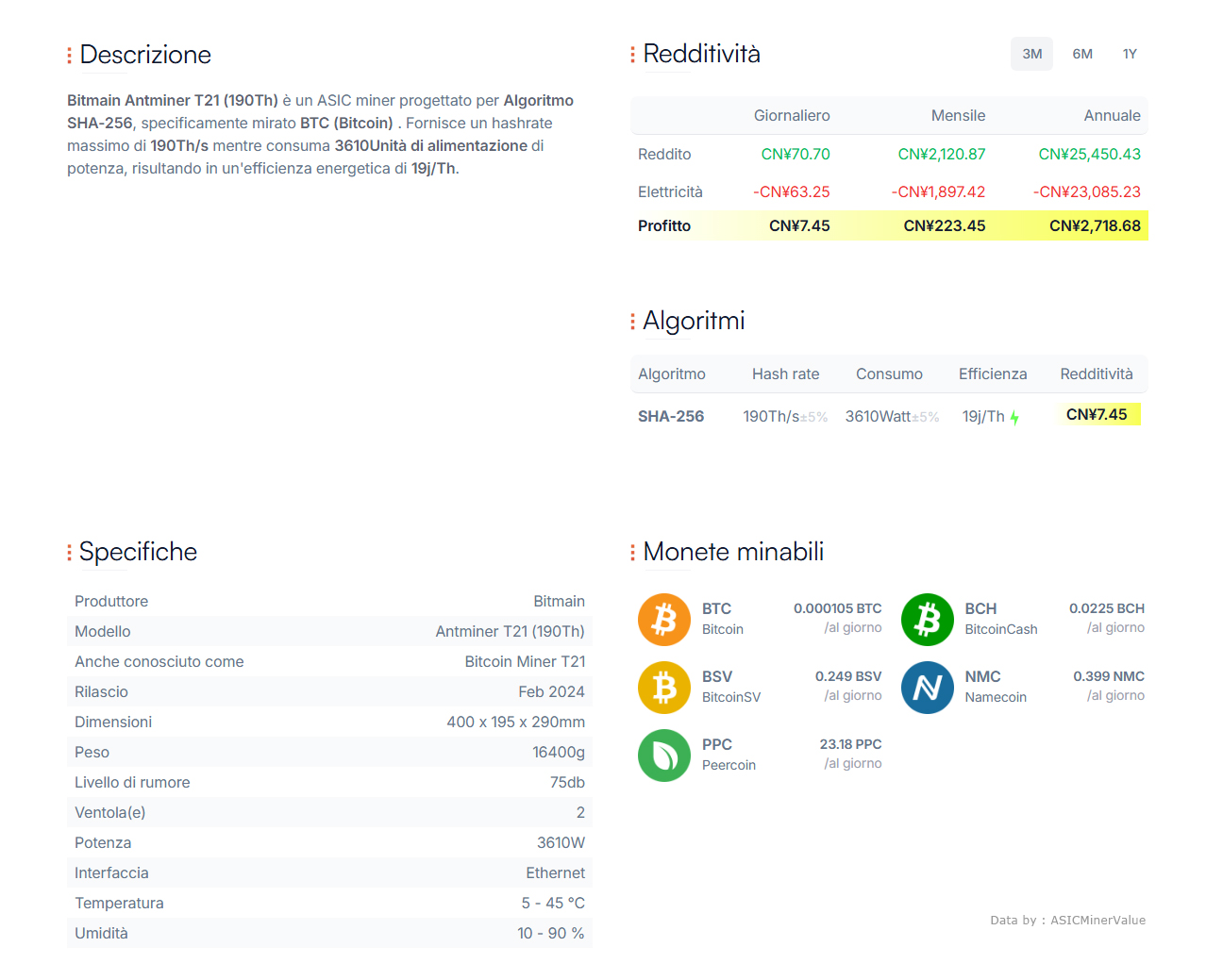The width and height of the screenshot is (1223, 980).
Task: Open the BTC coin link
Action: tap(717, 609)
